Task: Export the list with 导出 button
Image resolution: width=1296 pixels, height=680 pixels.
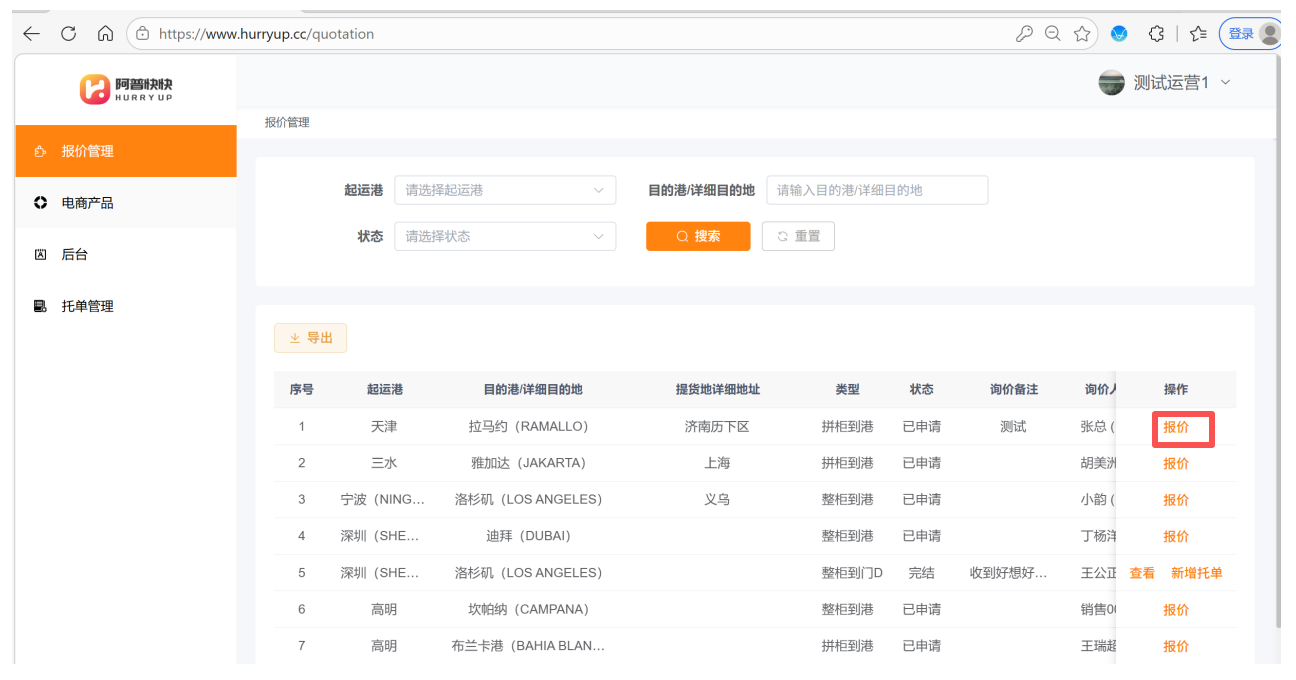Action: pyautogui.click(x=310, y=339)
